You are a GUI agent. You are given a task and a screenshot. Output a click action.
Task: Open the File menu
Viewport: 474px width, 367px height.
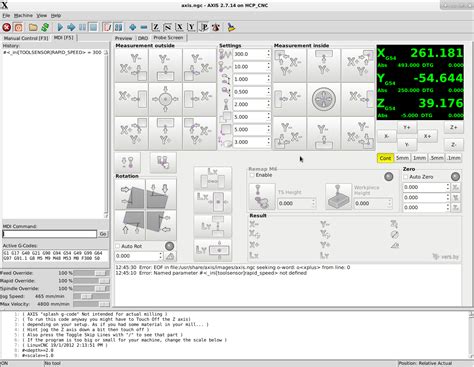[6, 16]
